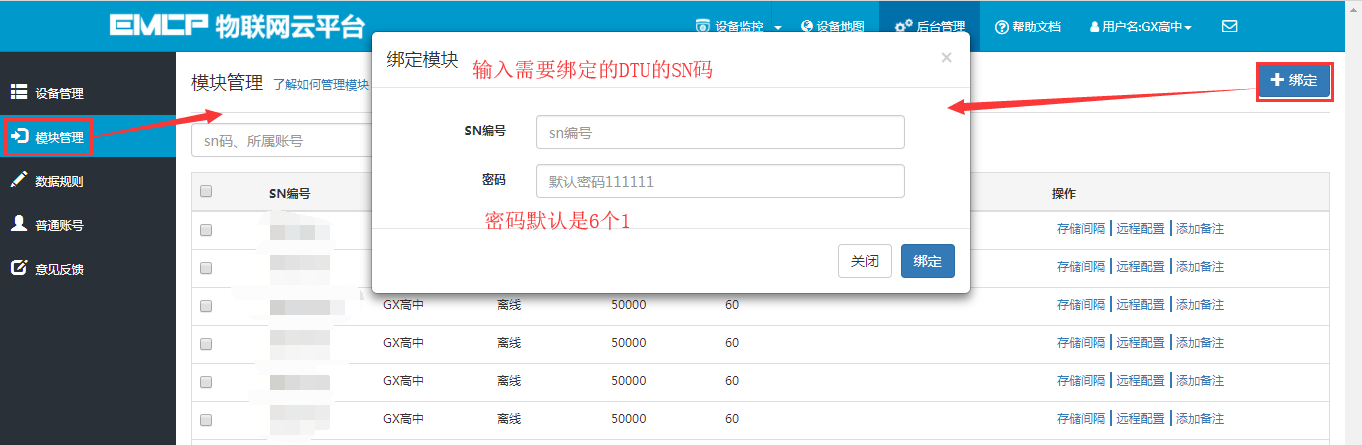Focus the sn码、所属账号 search box
This screenshot has width=1362, height=445.
(281, 141)
